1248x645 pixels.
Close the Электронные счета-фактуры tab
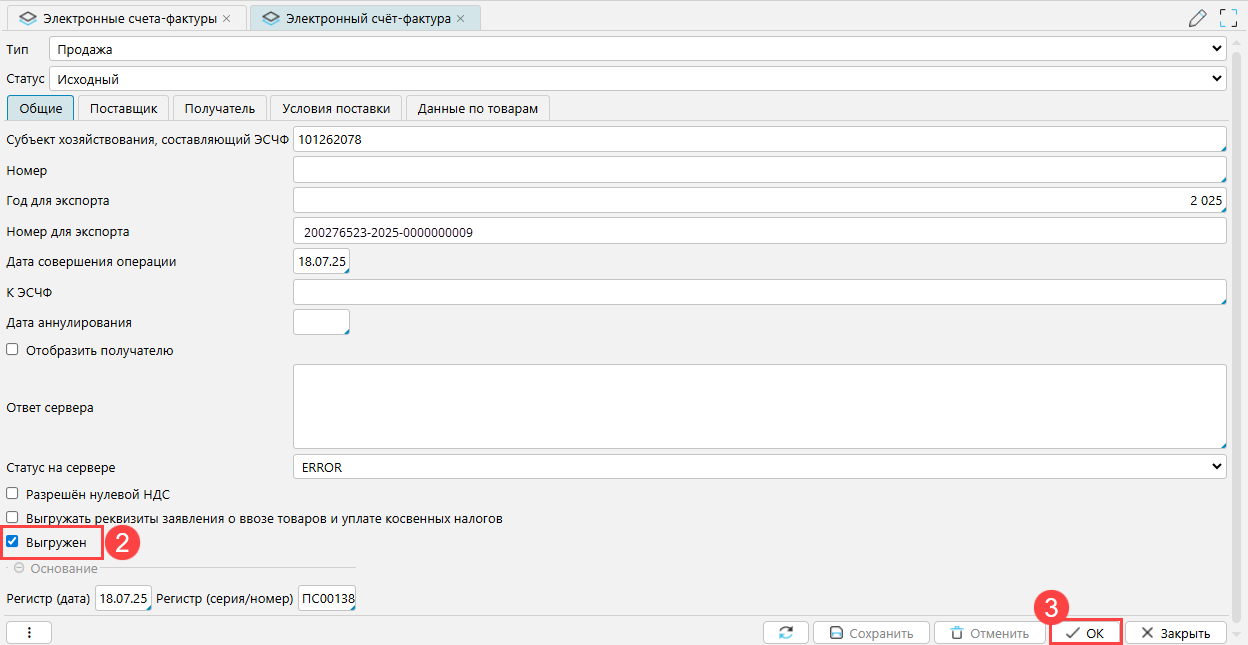click(x=226, y=19)
